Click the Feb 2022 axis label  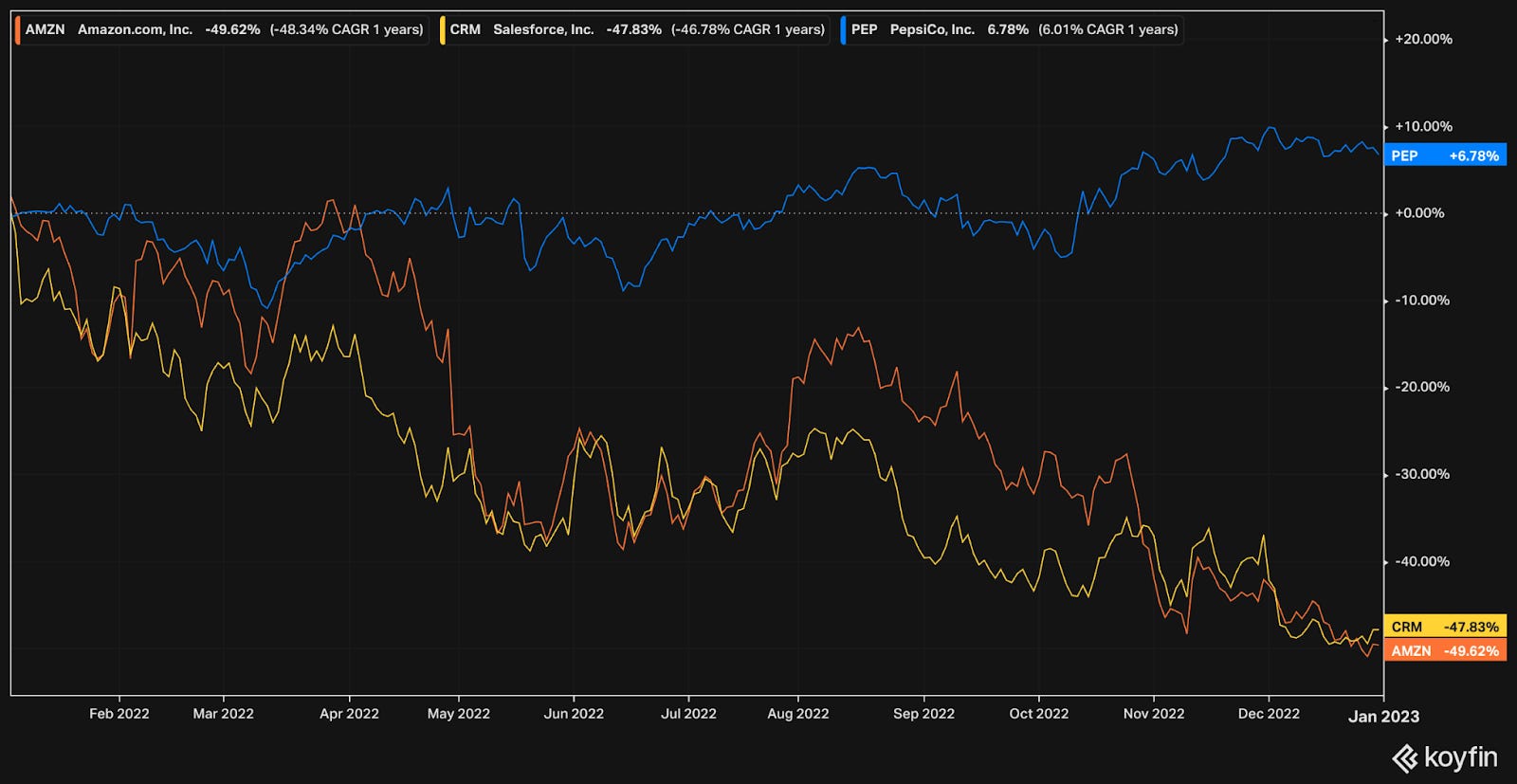(119, 714)
